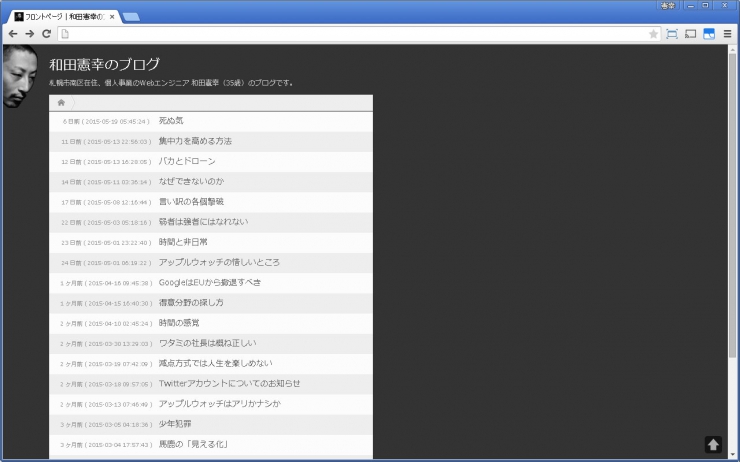
Task: Bookmark this page with the star icon
Action: pyautogui.click(x=653, y=34)
